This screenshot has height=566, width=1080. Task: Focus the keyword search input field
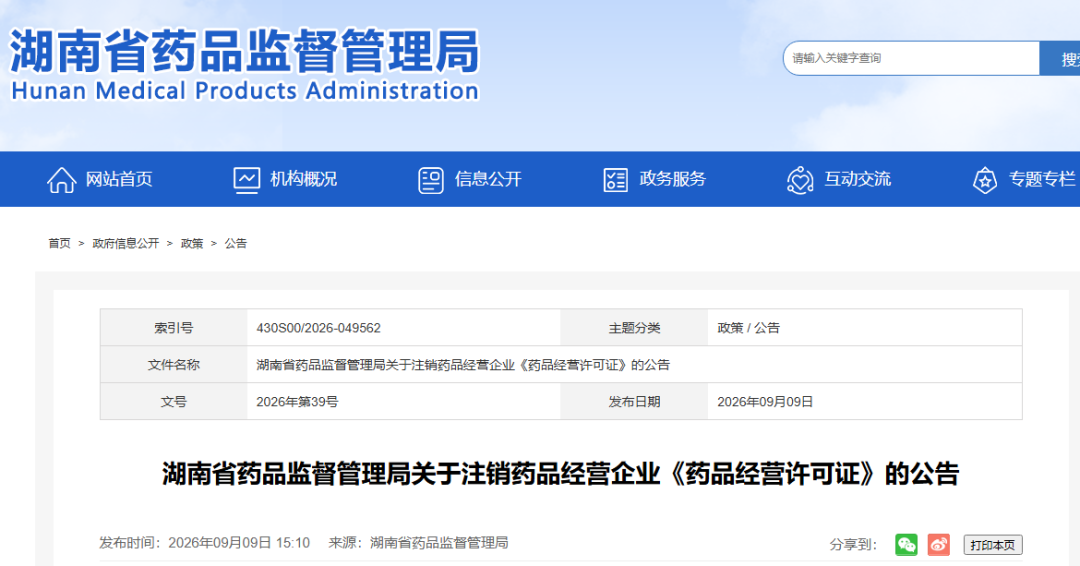point(911,59)
